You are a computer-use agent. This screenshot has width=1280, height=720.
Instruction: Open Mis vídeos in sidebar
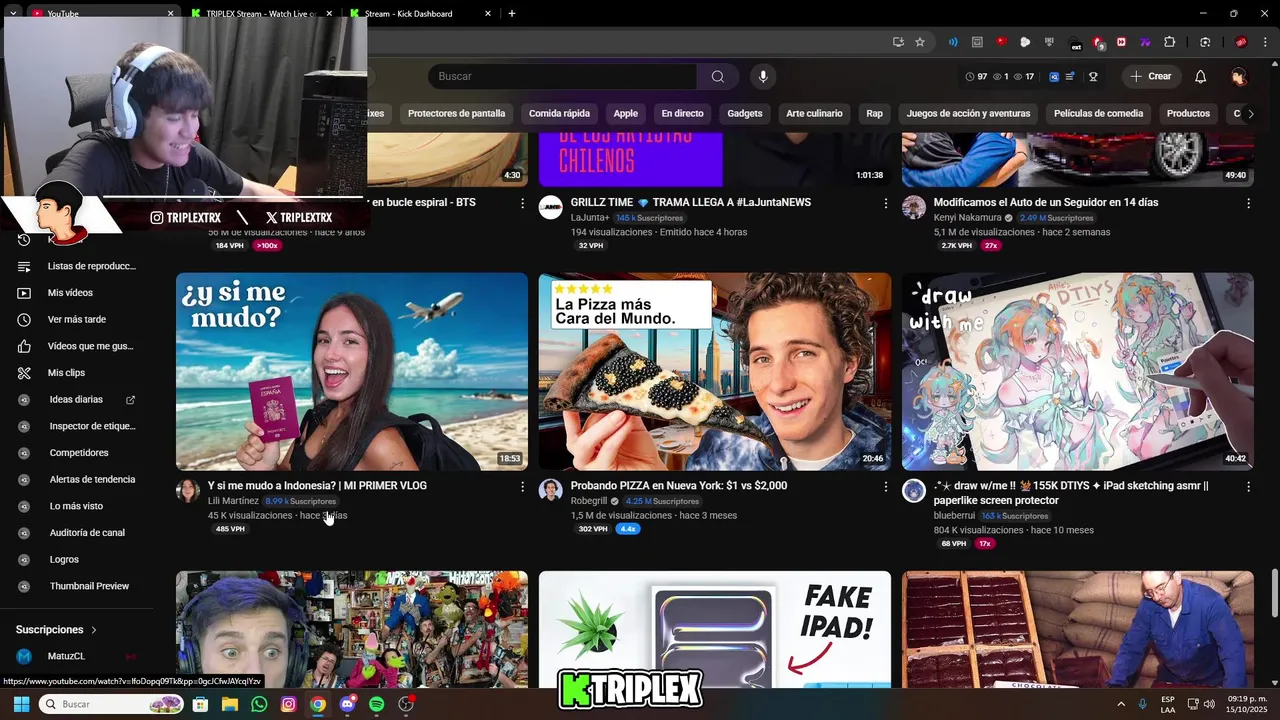pyautogui.click(x=76, y=293)
